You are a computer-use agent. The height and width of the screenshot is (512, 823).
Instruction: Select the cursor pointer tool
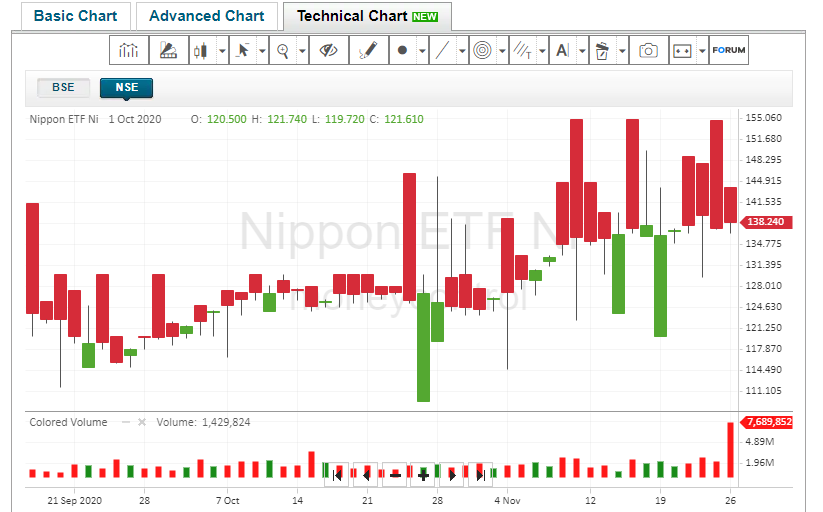242,50
